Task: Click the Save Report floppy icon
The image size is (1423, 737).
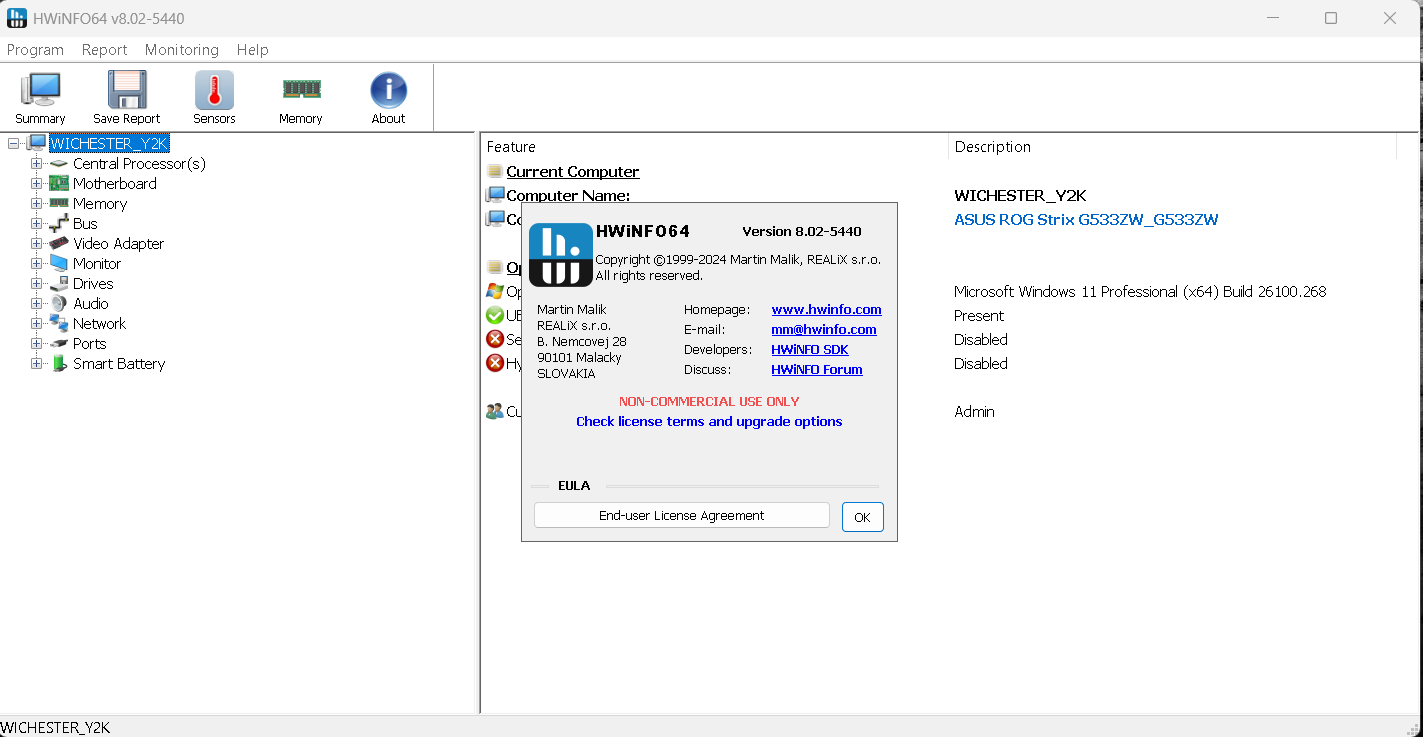Action: click(x=127, y=89)
